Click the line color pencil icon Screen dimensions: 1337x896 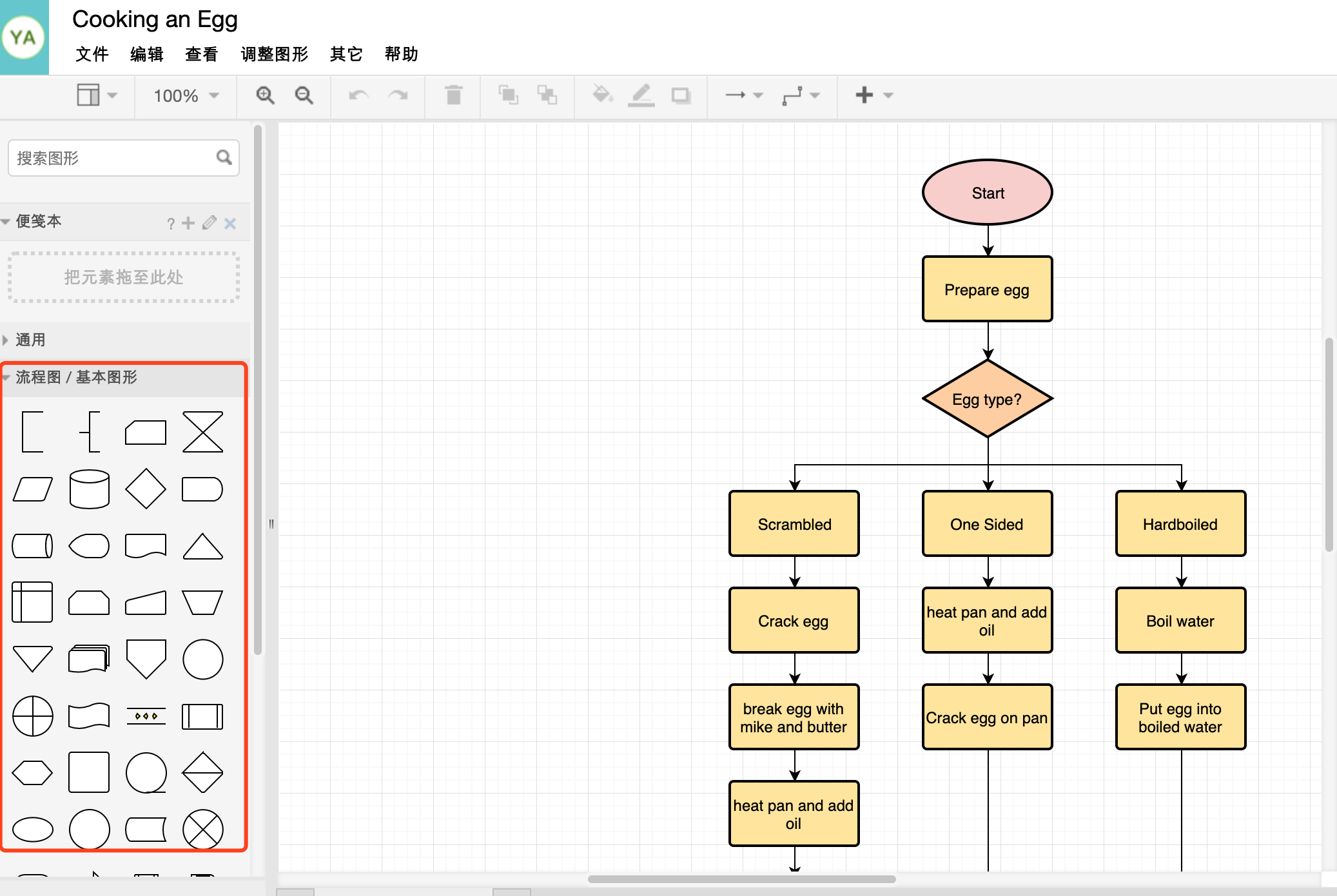(x=641, y=95)
